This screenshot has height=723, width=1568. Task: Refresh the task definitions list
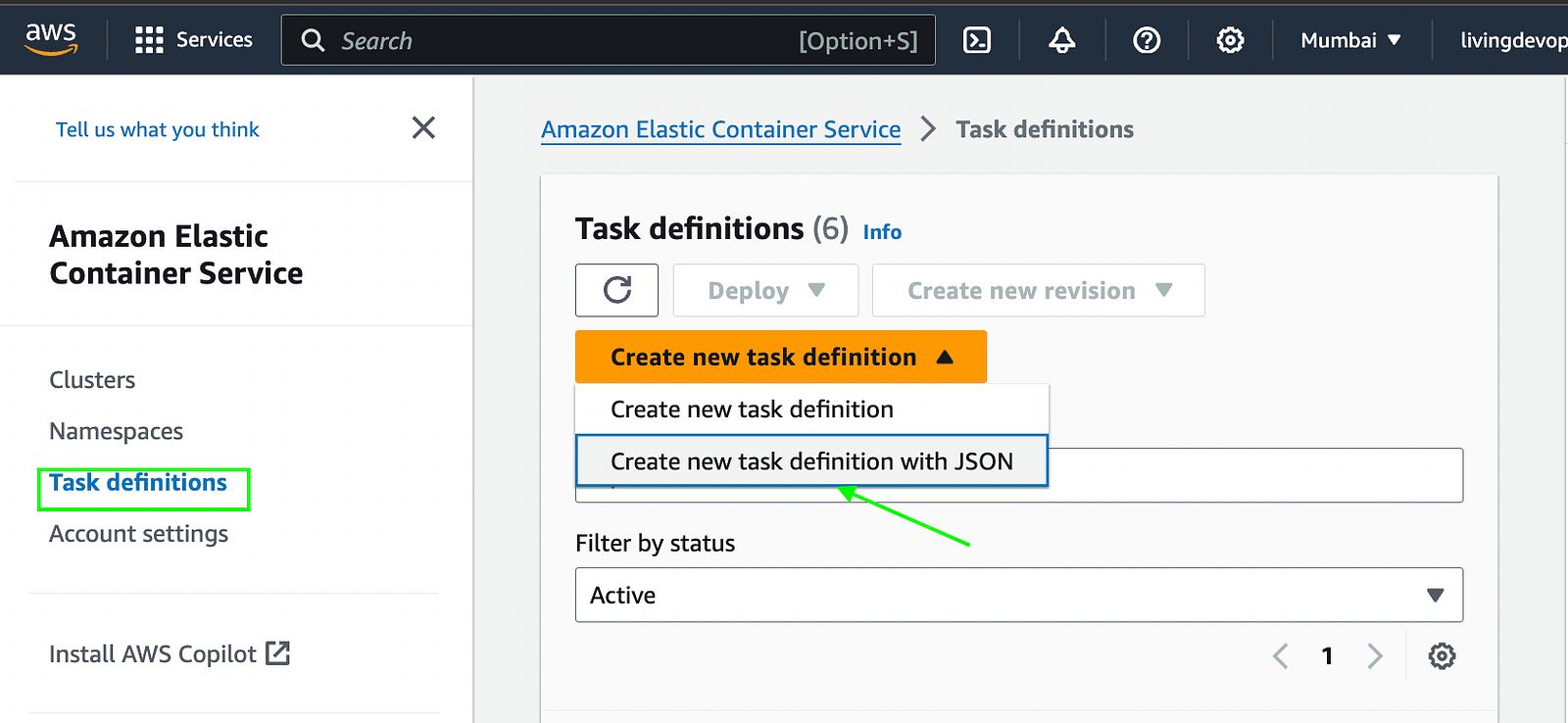pyautogui.click(x=616, y=290)
